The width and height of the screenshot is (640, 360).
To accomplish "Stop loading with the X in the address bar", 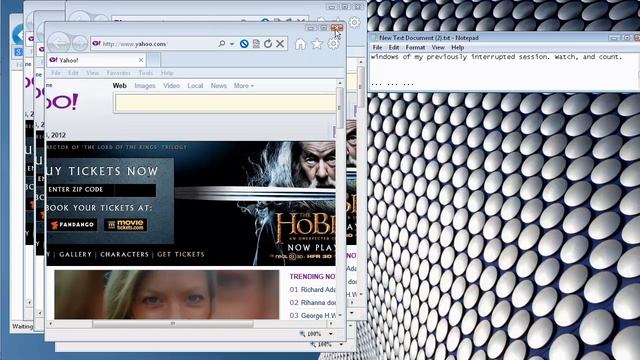I will (x=280, y=44).
